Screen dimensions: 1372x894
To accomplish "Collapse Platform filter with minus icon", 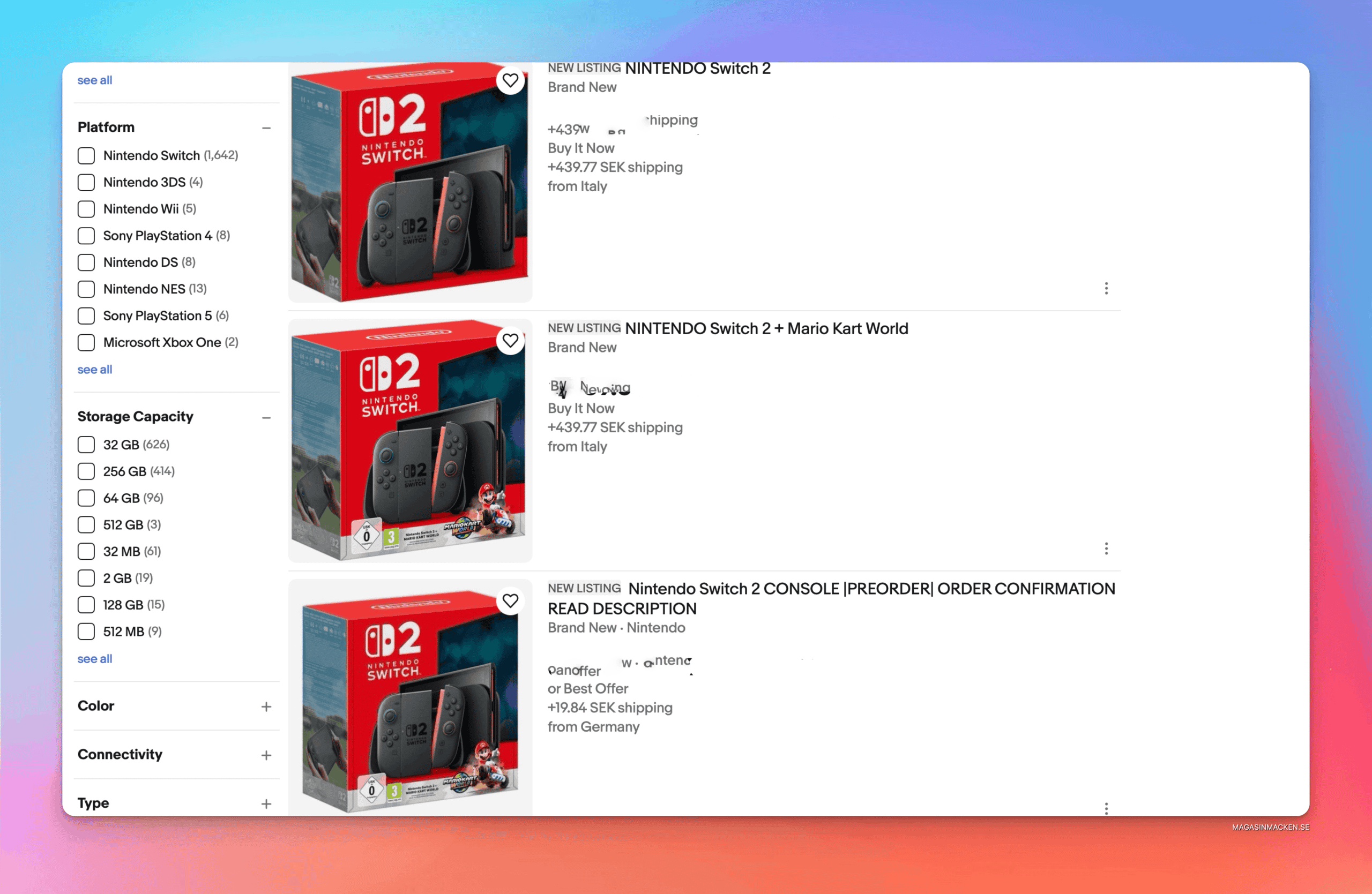I will coord(266,128).
